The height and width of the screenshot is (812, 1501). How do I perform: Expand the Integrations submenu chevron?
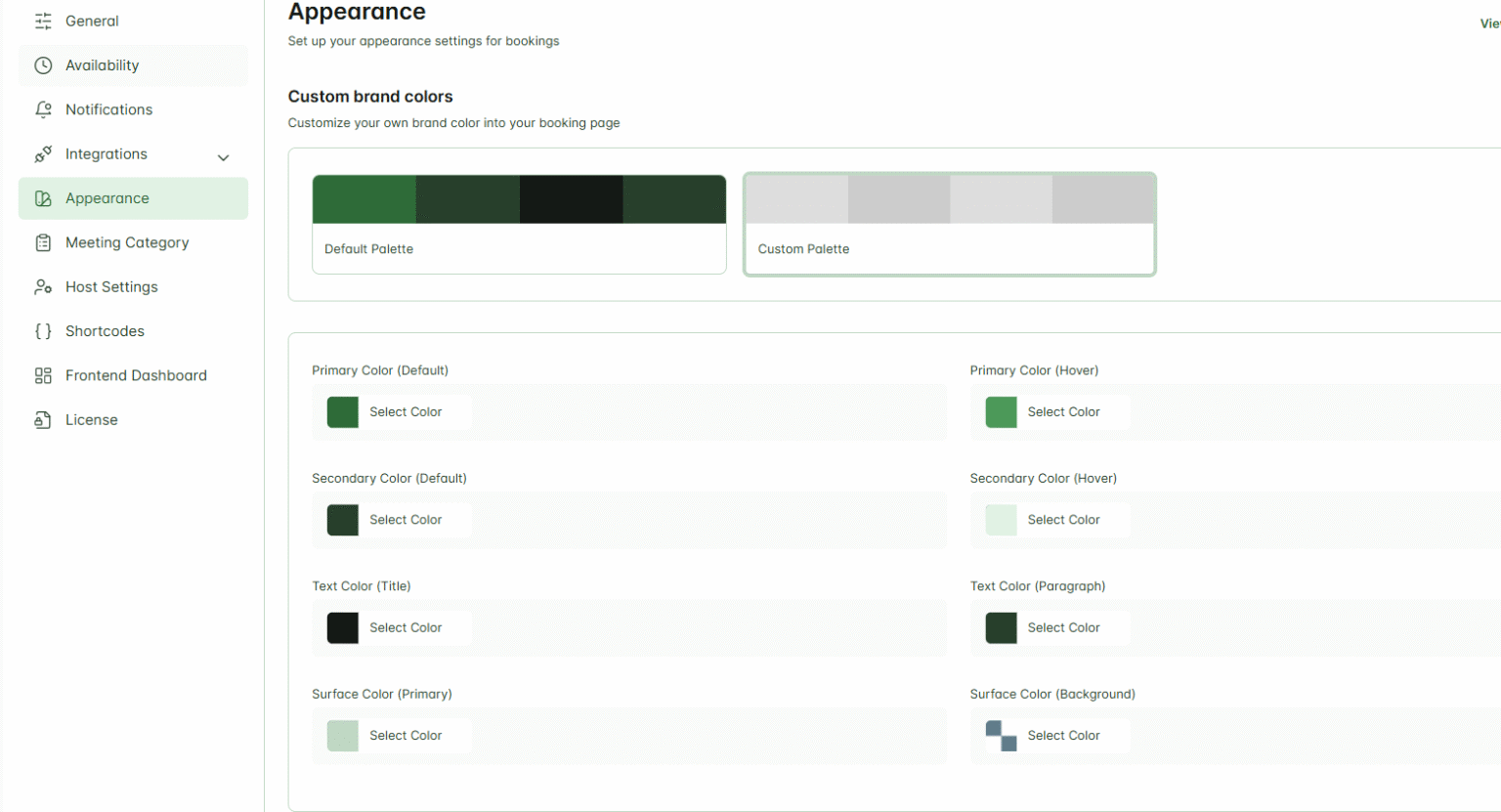[x=223, y=155]
